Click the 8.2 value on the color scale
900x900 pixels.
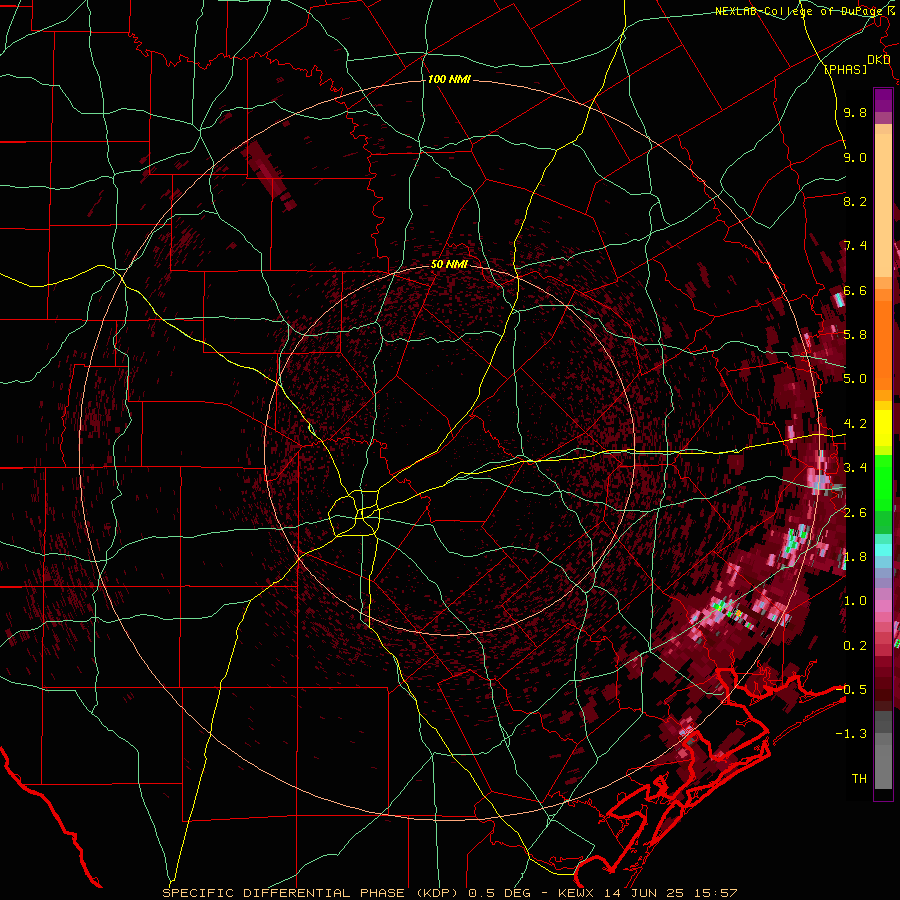(855, 201)
